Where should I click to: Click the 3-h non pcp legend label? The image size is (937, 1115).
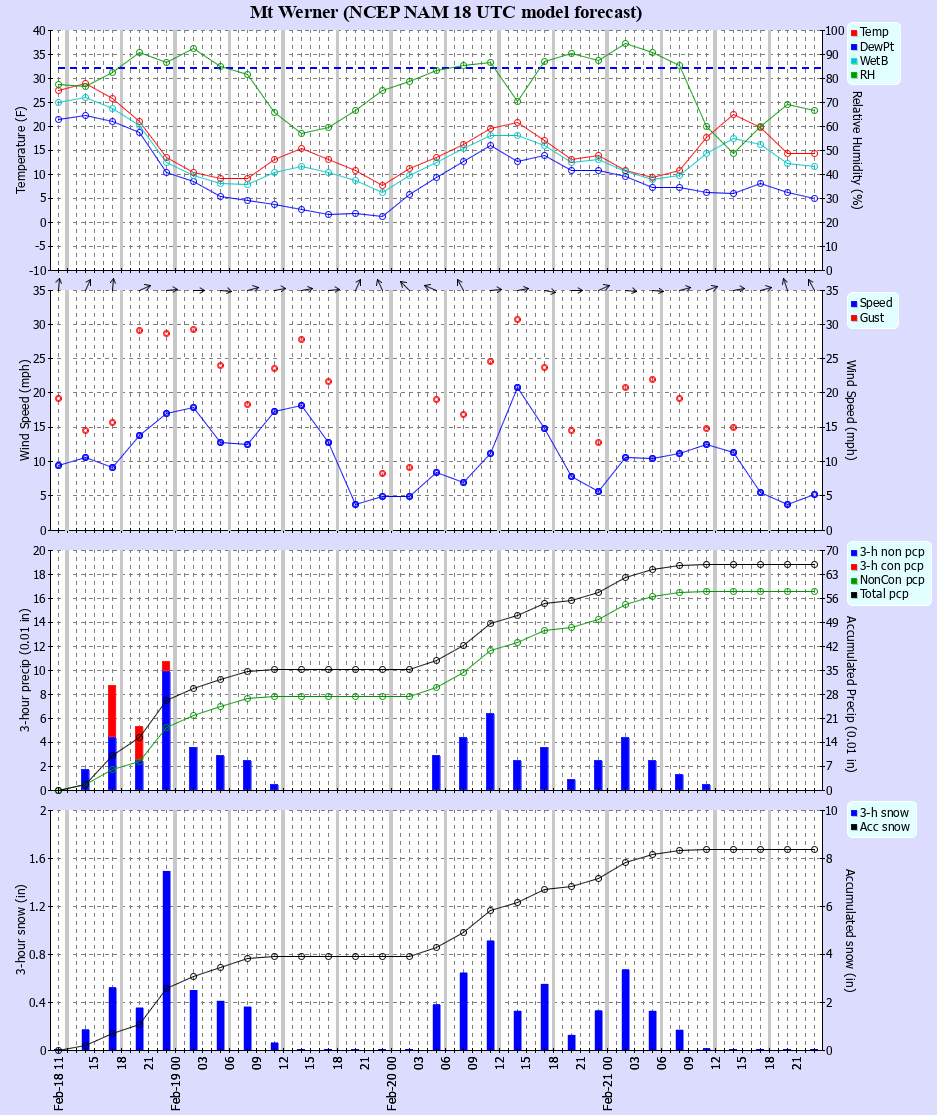pos(892,552)
